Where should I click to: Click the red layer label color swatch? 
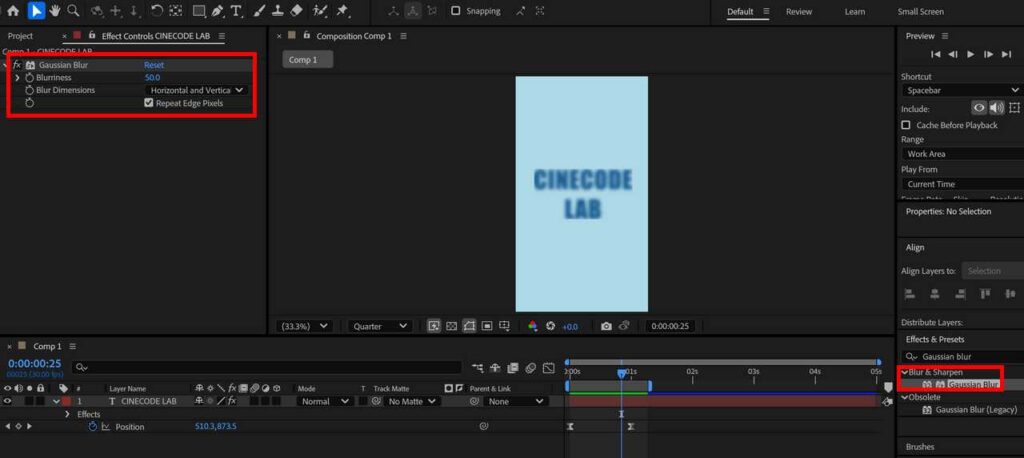point(66,401)
